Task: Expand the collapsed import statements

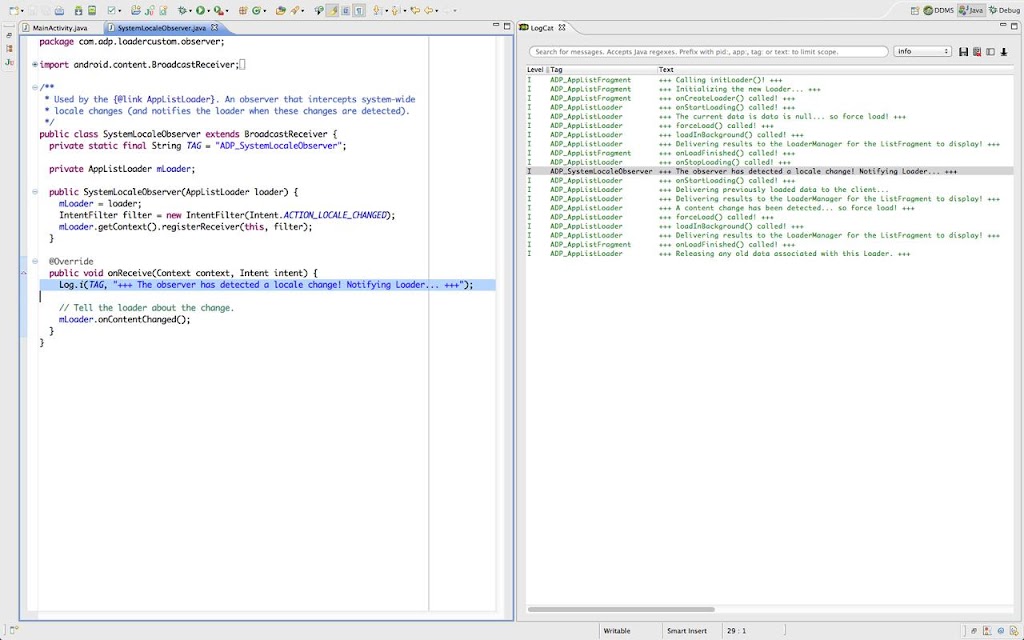Action: 35,65
